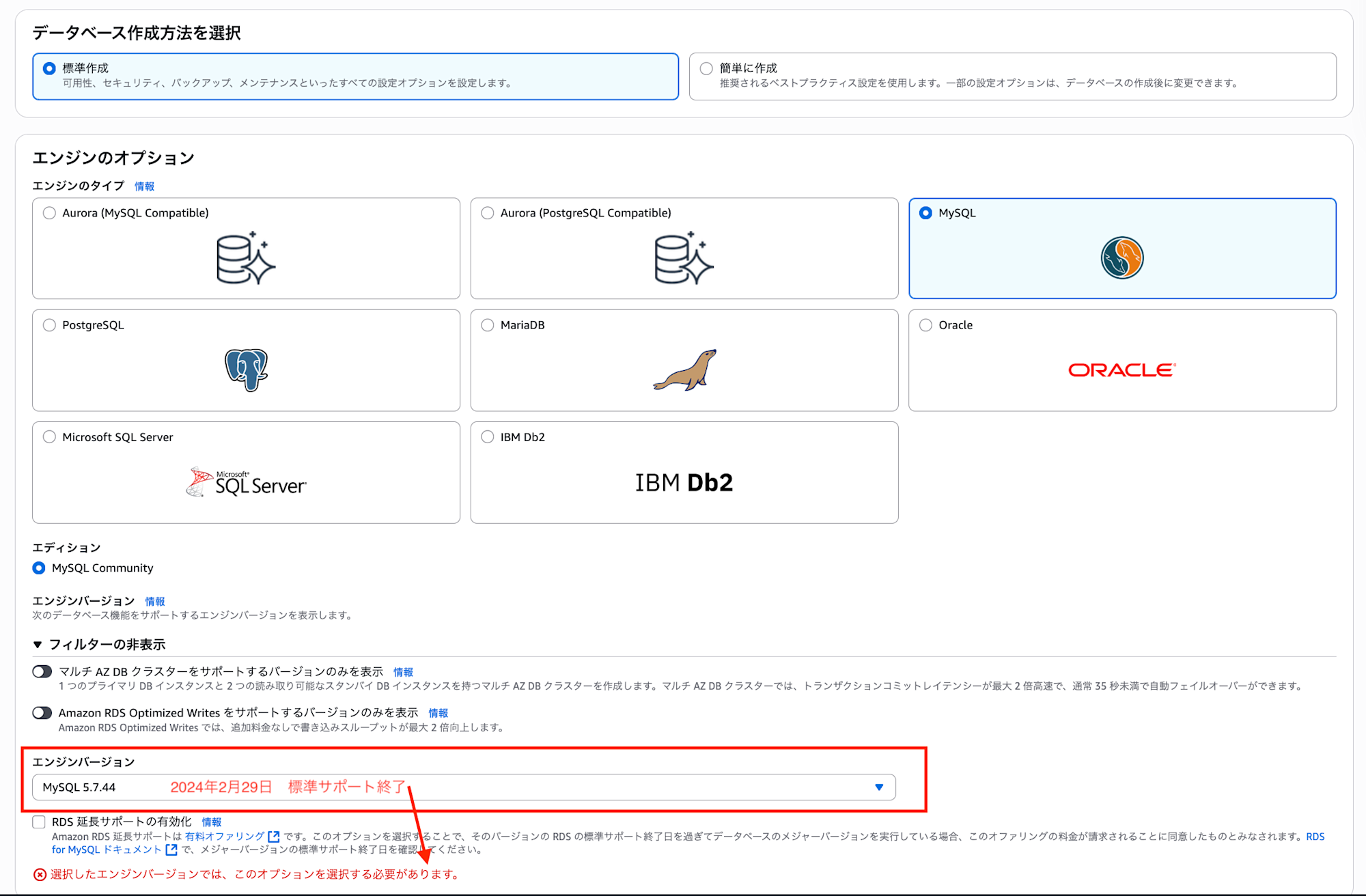Select the MariaDB engine radio button

(488, 325)
